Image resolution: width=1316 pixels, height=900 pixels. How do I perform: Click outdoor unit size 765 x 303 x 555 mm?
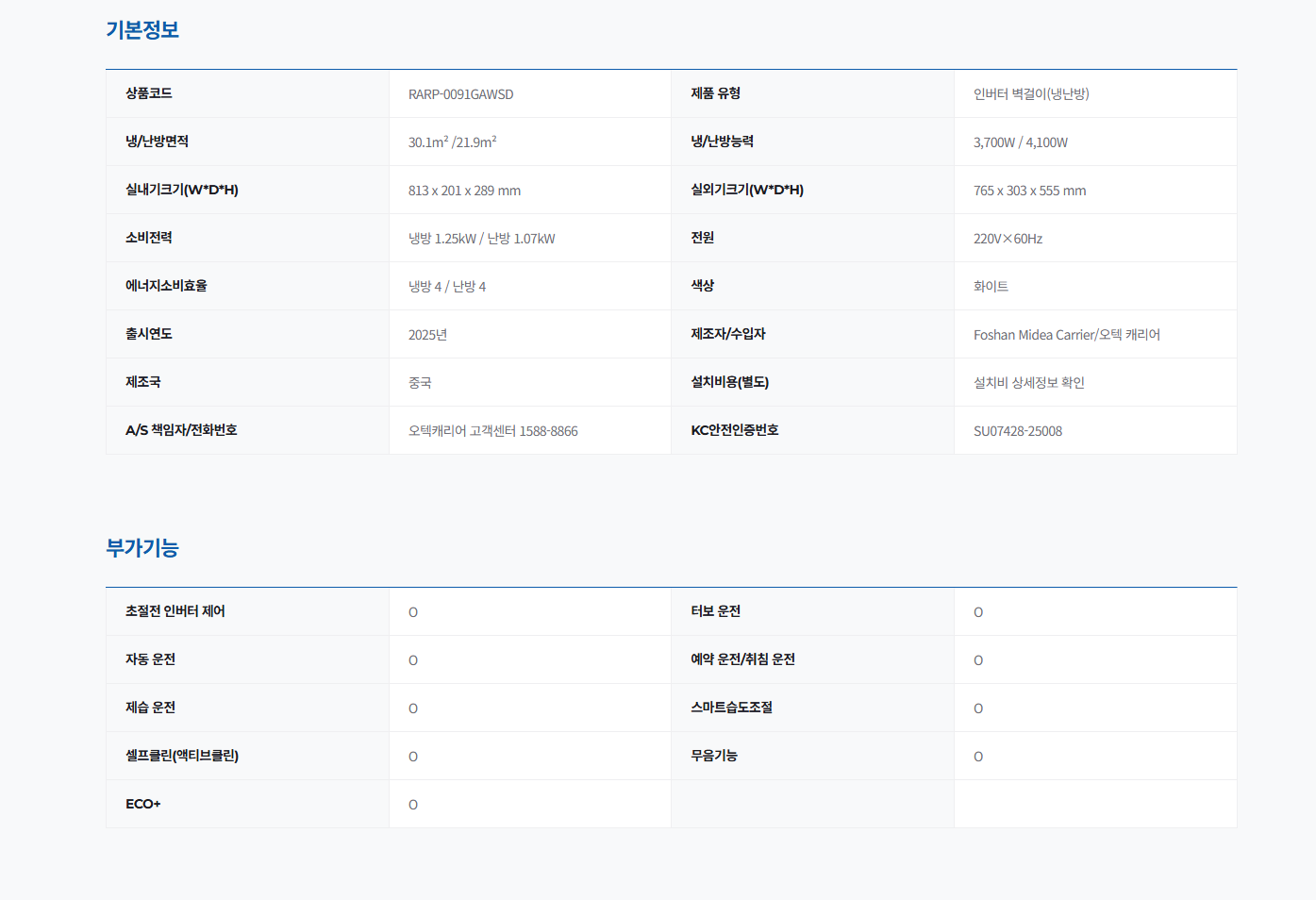tap(1029, 191)
